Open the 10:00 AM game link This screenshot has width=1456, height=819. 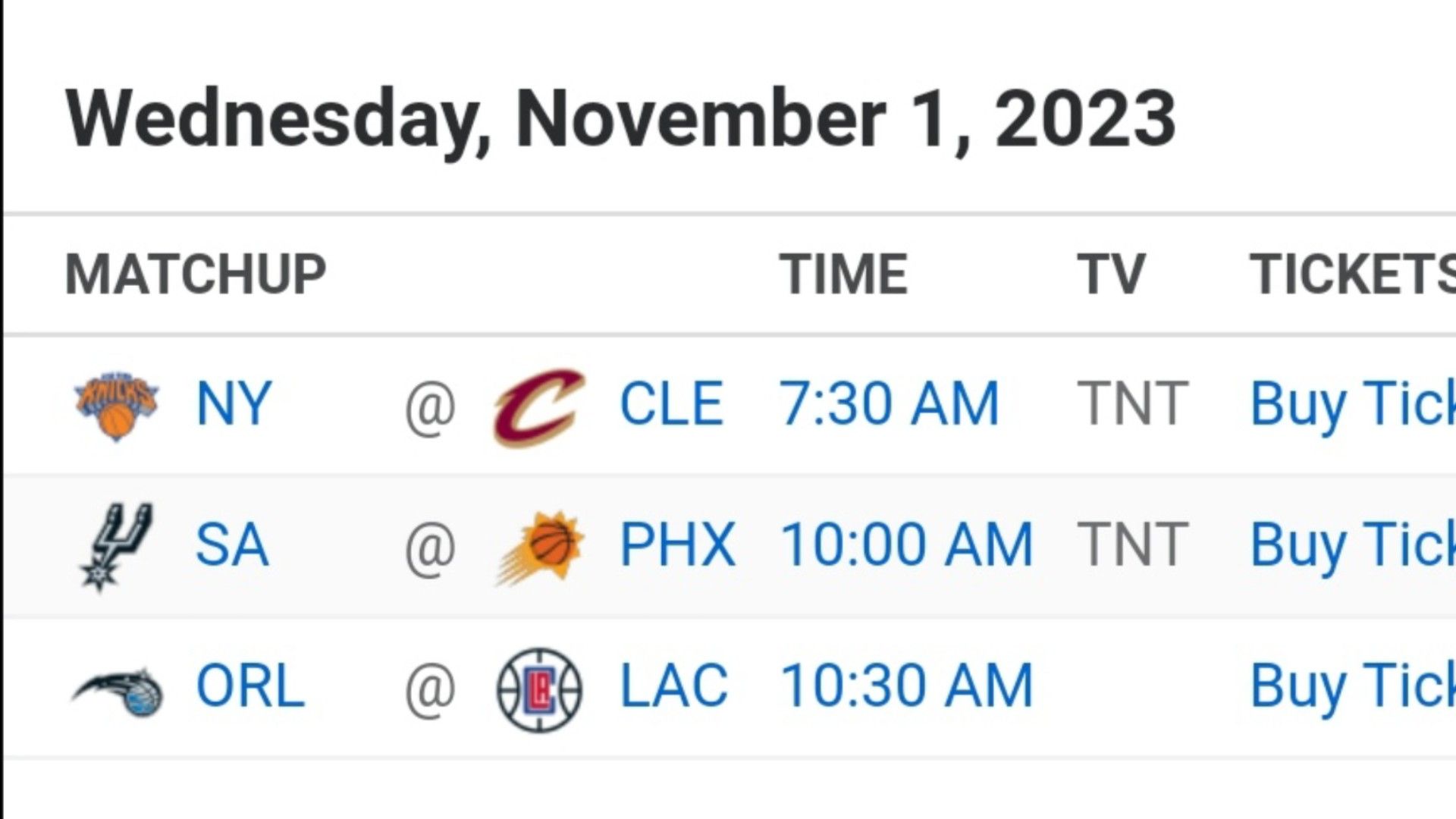pos(907,544)
